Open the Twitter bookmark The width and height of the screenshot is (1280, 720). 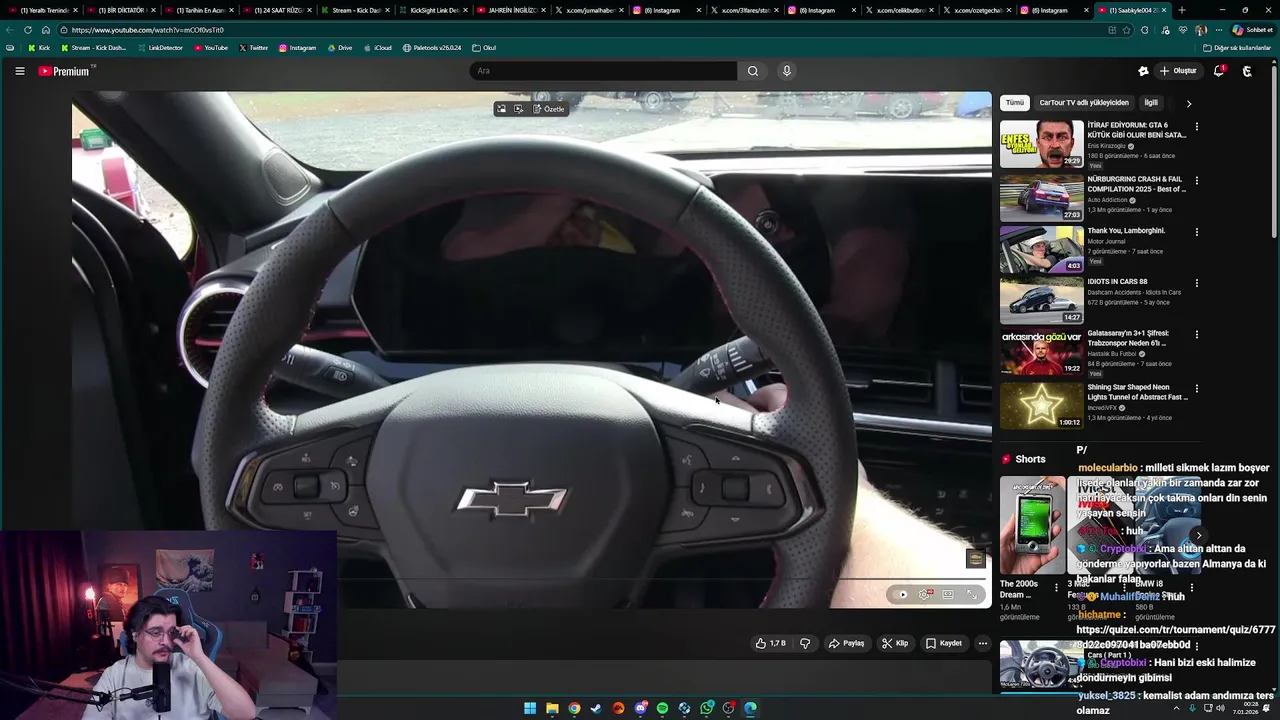point(254,48)
